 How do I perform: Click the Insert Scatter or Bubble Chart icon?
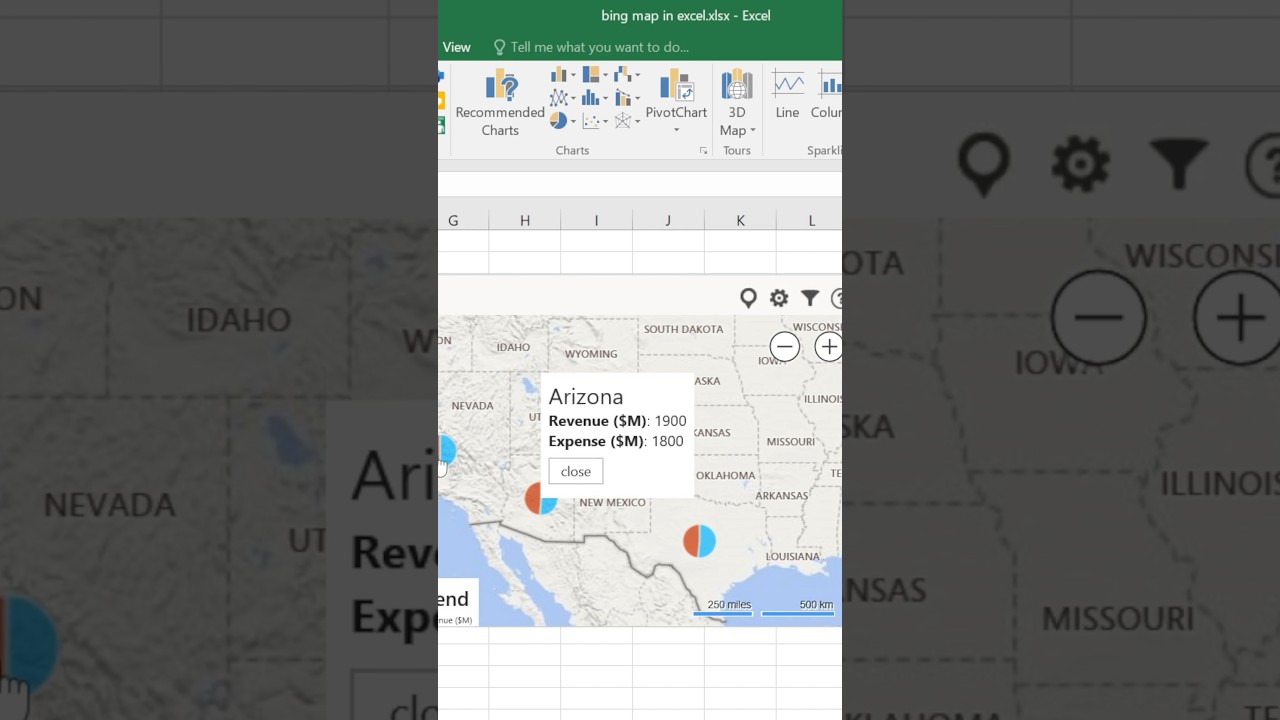pos(590,121)
